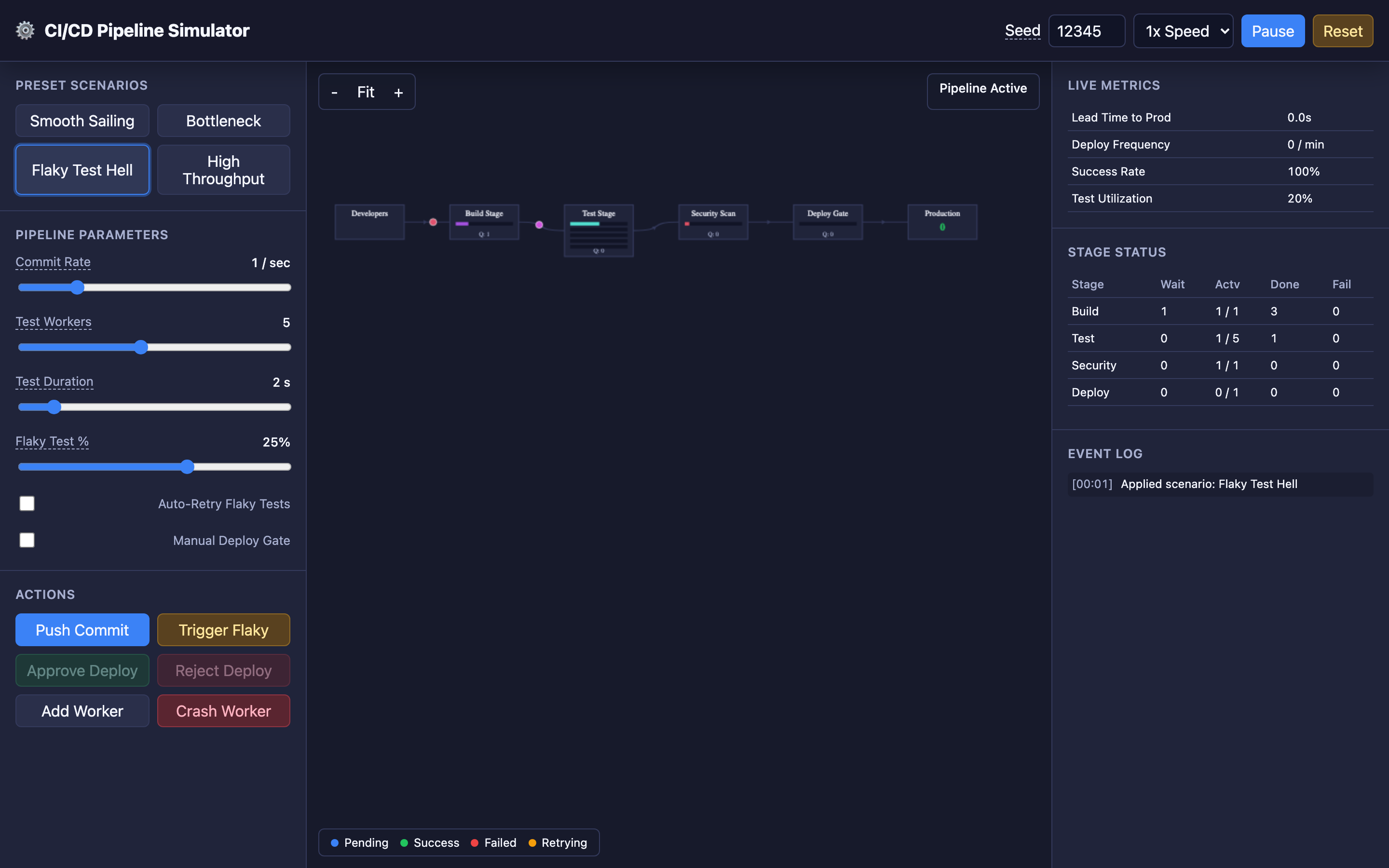This screenshot has width=1389, height=868.
Task: Enable Manual Deploy Gate checkbox
Action: pos(27,540)
